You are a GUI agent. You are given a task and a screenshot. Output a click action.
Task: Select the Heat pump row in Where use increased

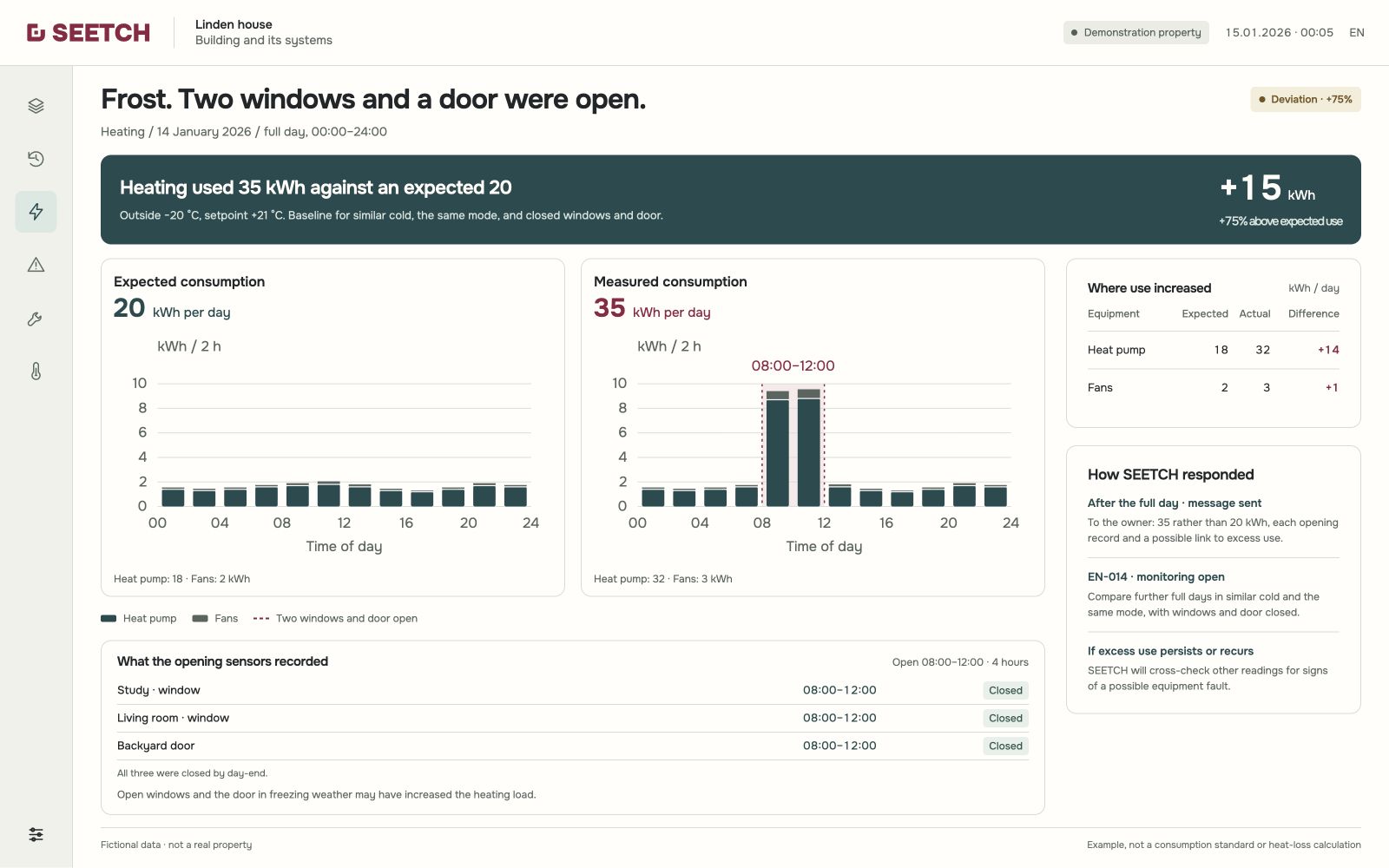point(1213,350)
